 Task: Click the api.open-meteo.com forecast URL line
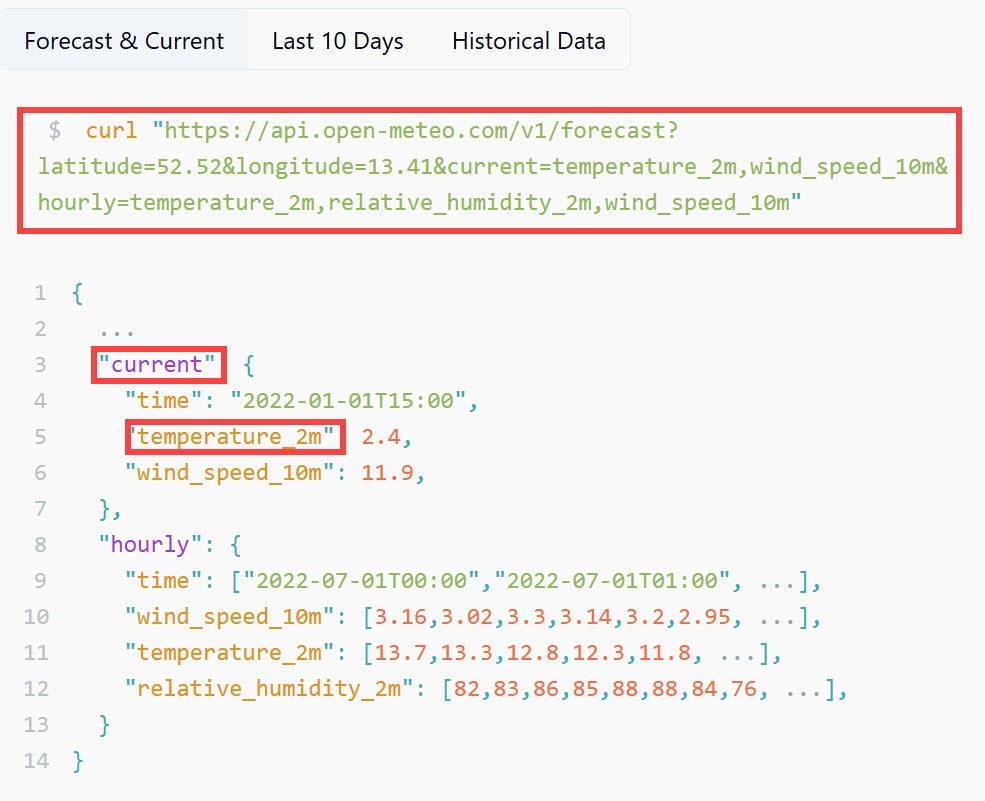click(x=415, y=131)
